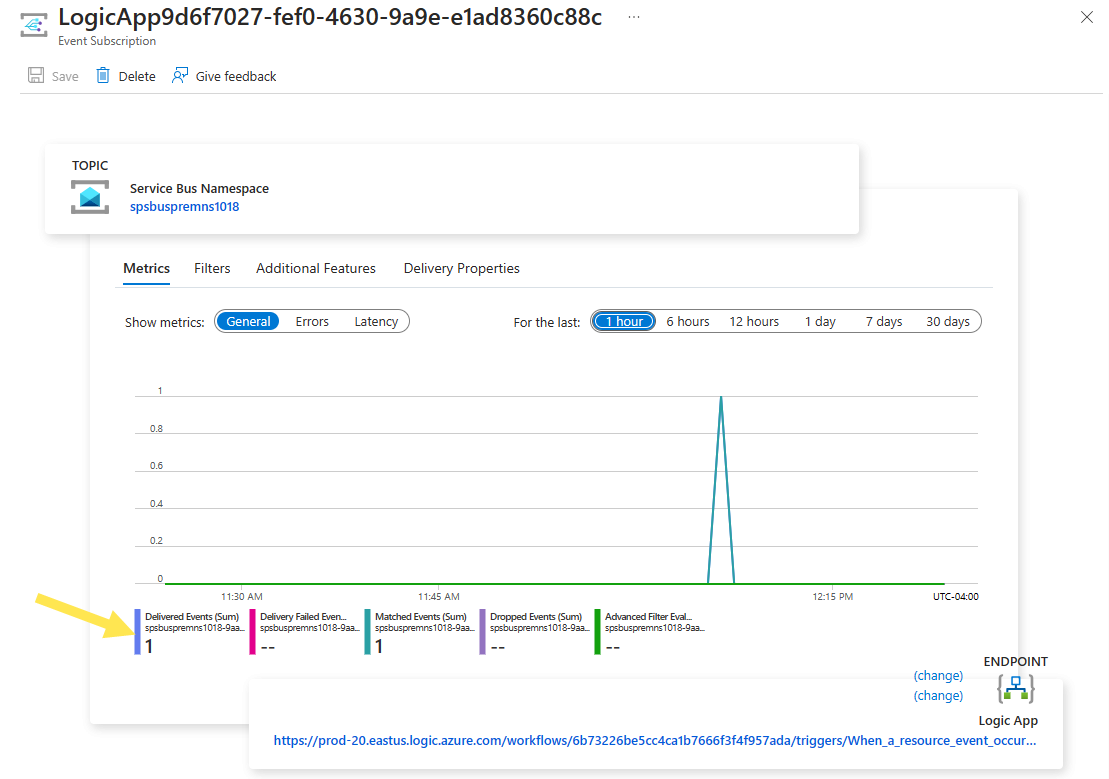The height and width of the screenshot is (779, 1109).
Task: Select the Delivered Events blue legend swatch
Action: [x=137, y=632]
